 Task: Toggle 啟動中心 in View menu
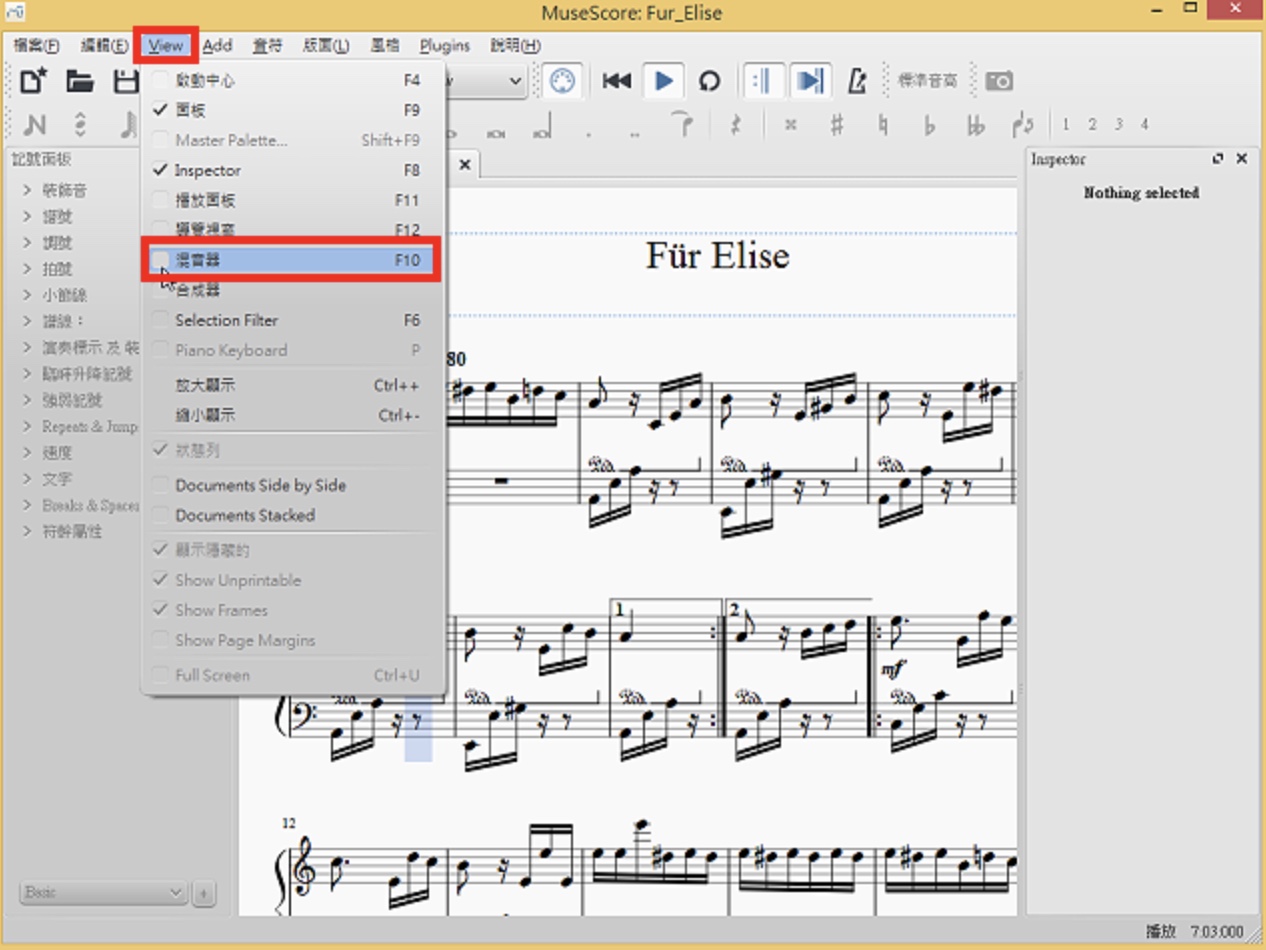coord(292,80)
